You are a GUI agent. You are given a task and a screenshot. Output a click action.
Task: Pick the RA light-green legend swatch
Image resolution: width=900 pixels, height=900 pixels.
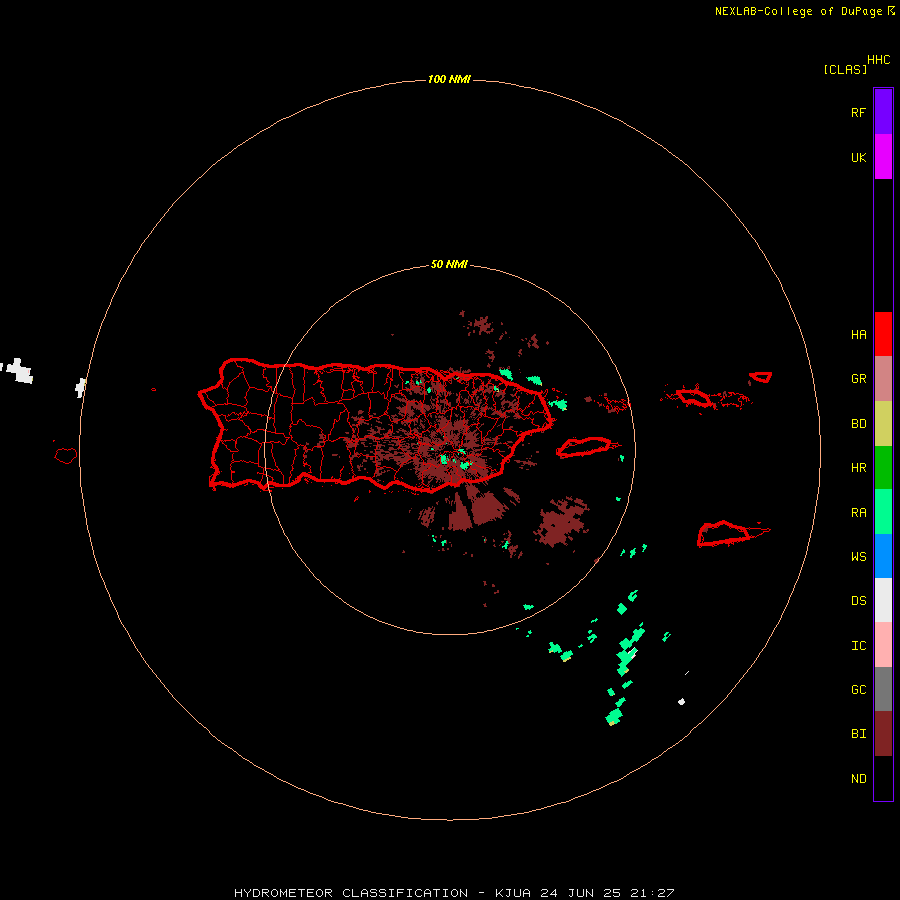point(883,512)
